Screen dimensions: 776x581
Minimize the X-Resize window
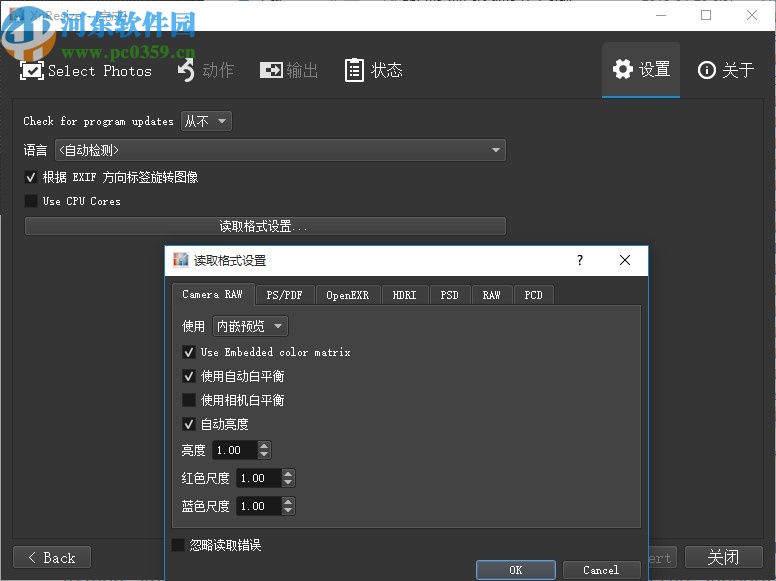(x=661, y=15)
